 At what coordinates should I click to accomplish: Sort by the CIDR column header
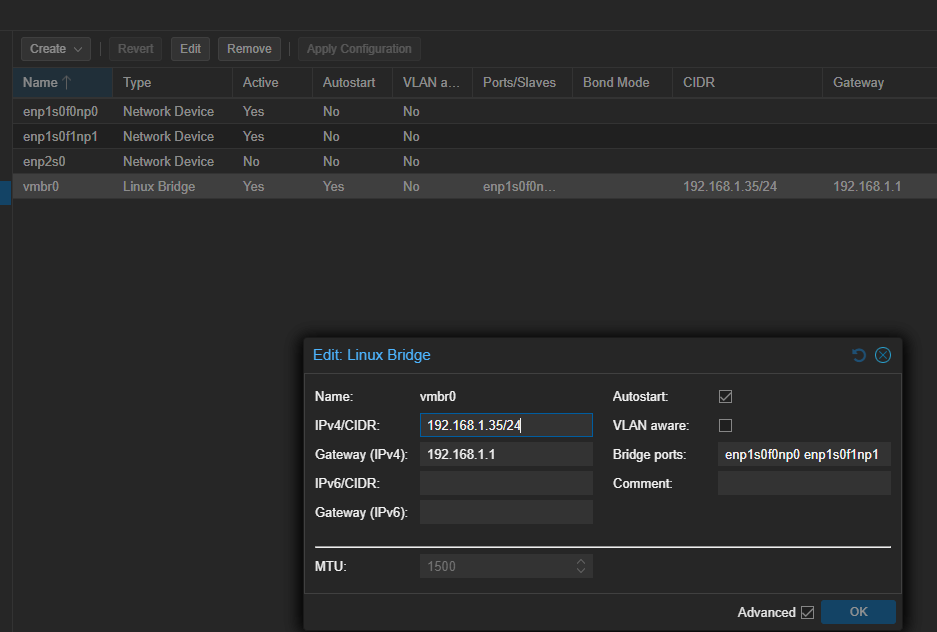coord(699,83)
